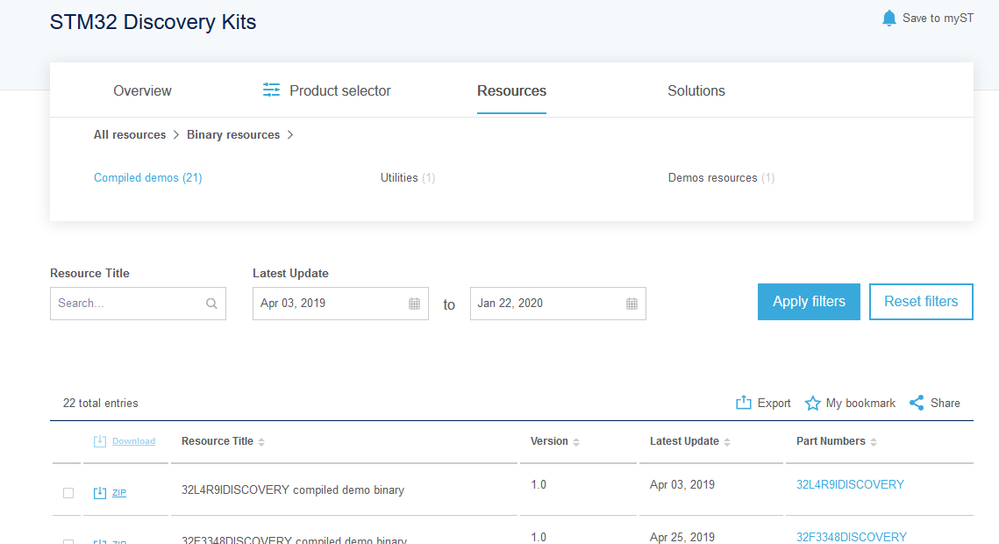Click the Save to myST bell icon
The image size is (999, 544).
[x=889, y=18]
